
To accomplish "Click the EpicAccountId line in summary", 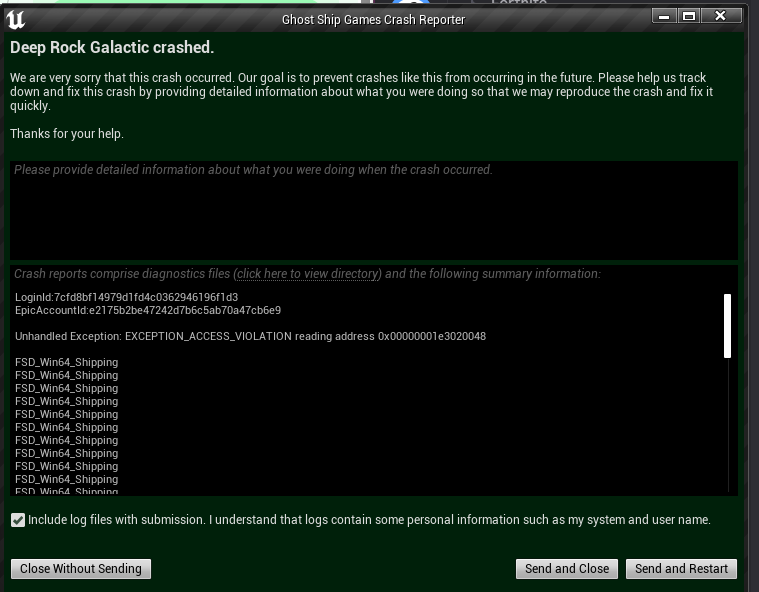I will click(148, 311).
